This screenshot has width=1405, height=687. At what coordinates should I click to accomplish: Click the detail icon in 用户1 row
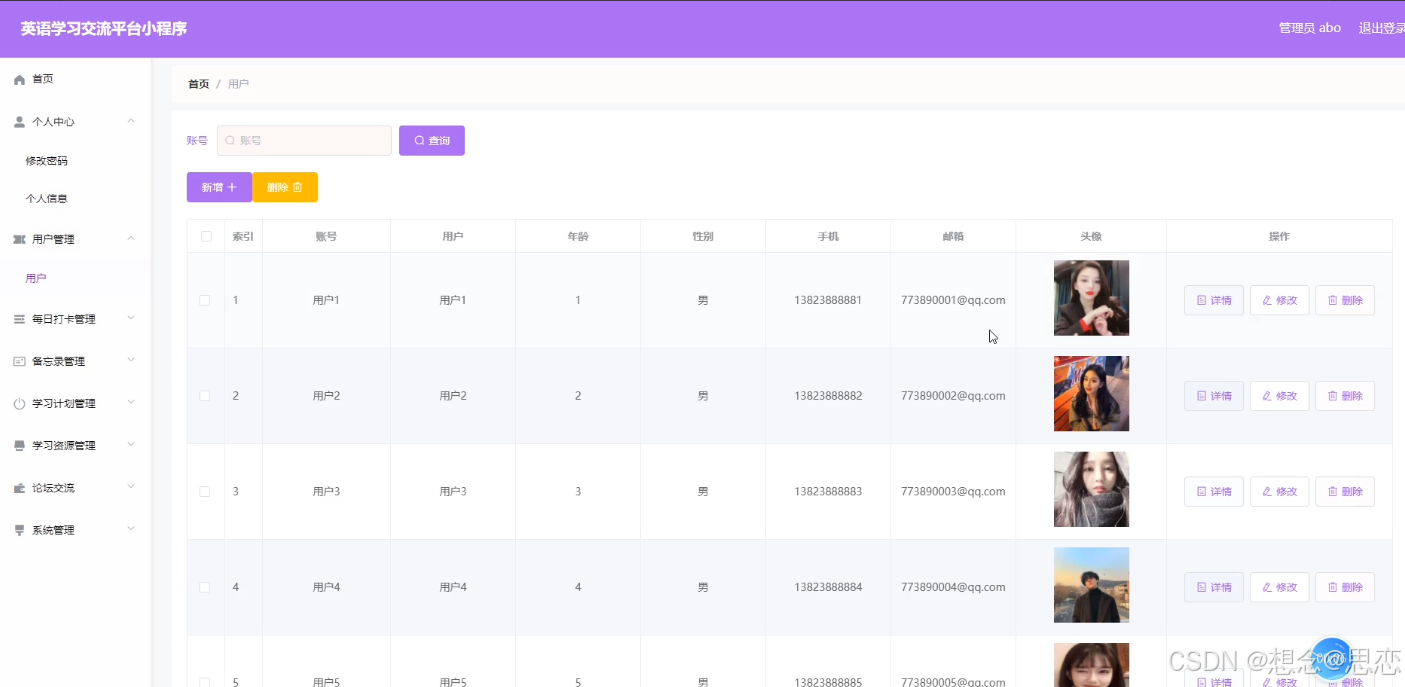[x=1202, y=300]
